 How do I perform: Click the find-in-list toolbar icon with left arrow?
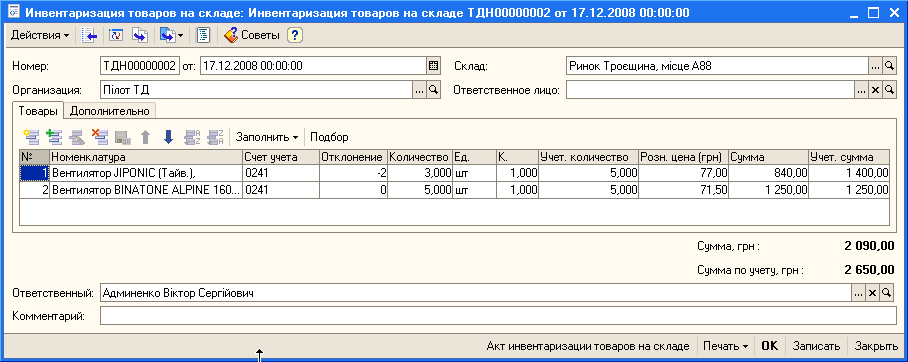[89, 35]
